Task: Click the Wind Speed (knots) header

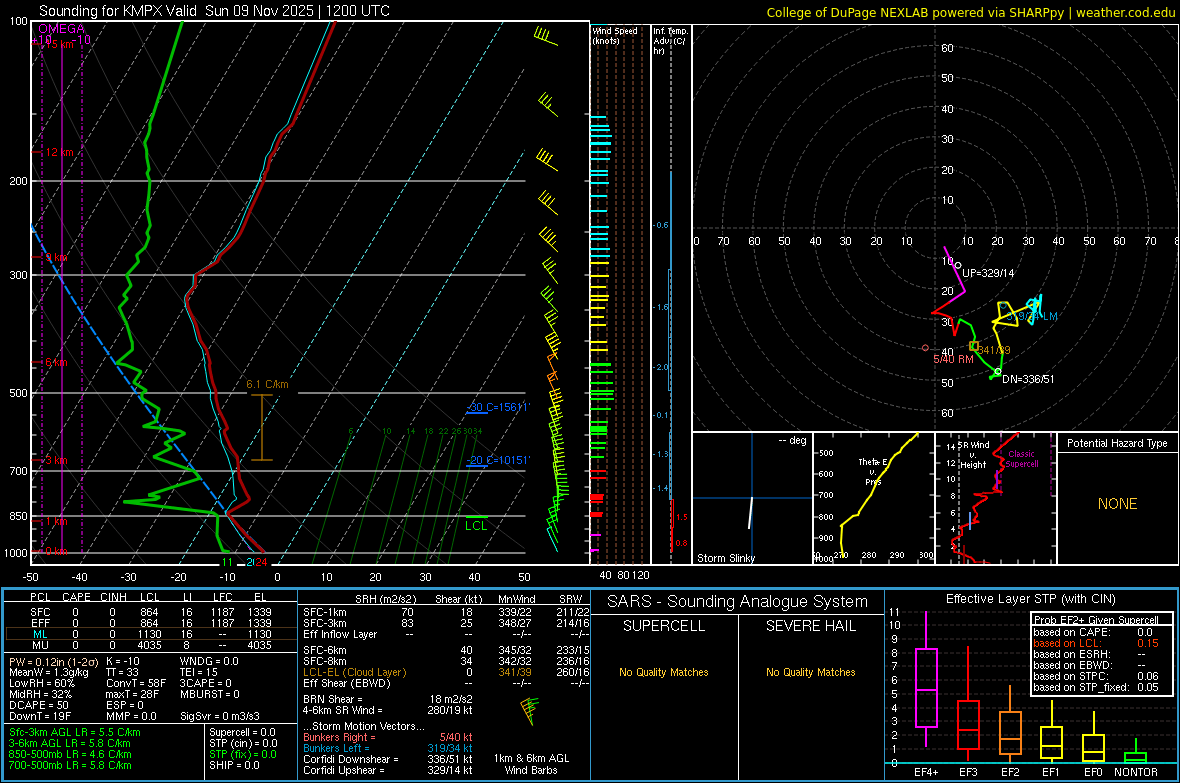Action: (x=615, y=35)
